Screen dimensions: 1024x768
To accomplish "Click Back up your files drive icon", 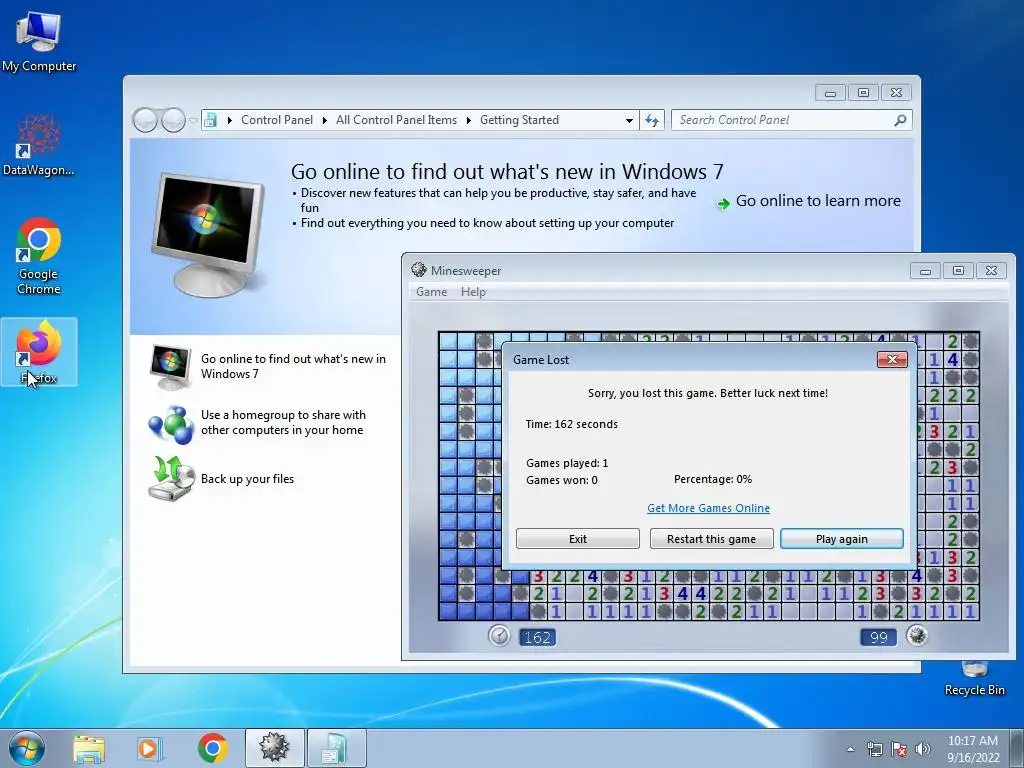I will point(171,479).
